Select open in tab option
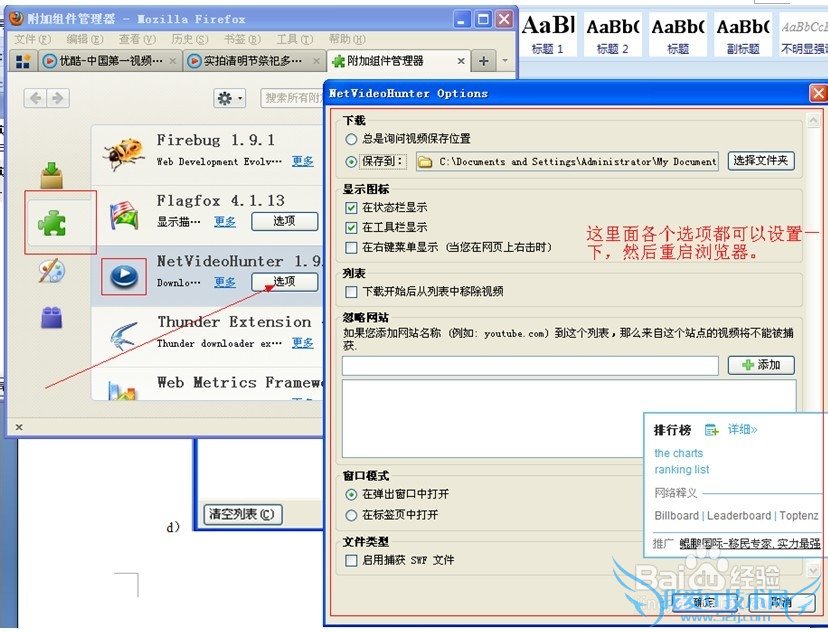Image resolution: width=828 pixels, height=632 pixels. (x=351, y=515)
